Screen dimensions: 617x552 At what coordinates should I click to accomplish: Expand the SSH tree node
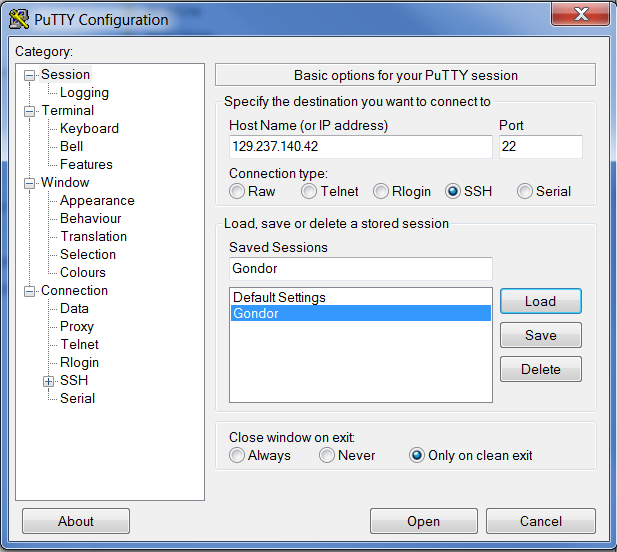48,381
